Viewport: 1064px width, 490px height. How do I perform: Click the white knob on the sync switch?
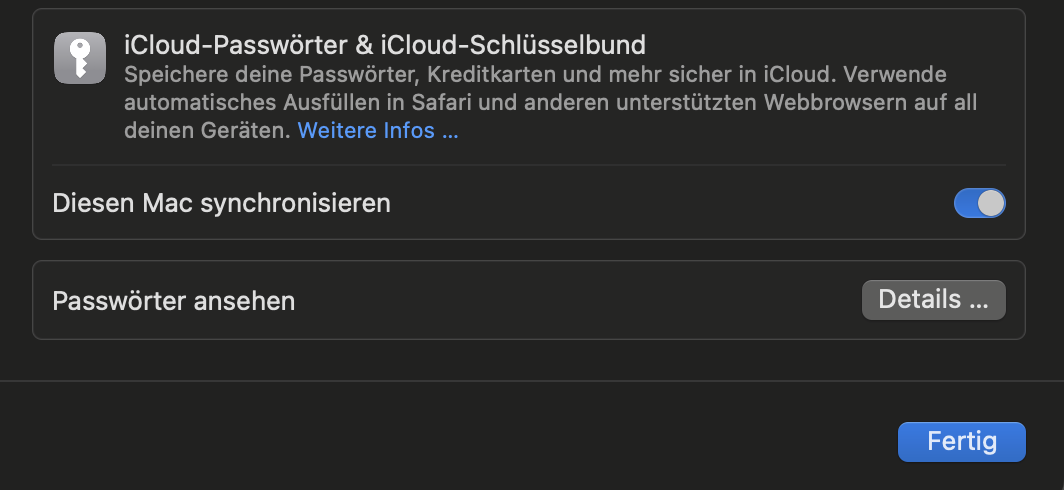point(990,203)
